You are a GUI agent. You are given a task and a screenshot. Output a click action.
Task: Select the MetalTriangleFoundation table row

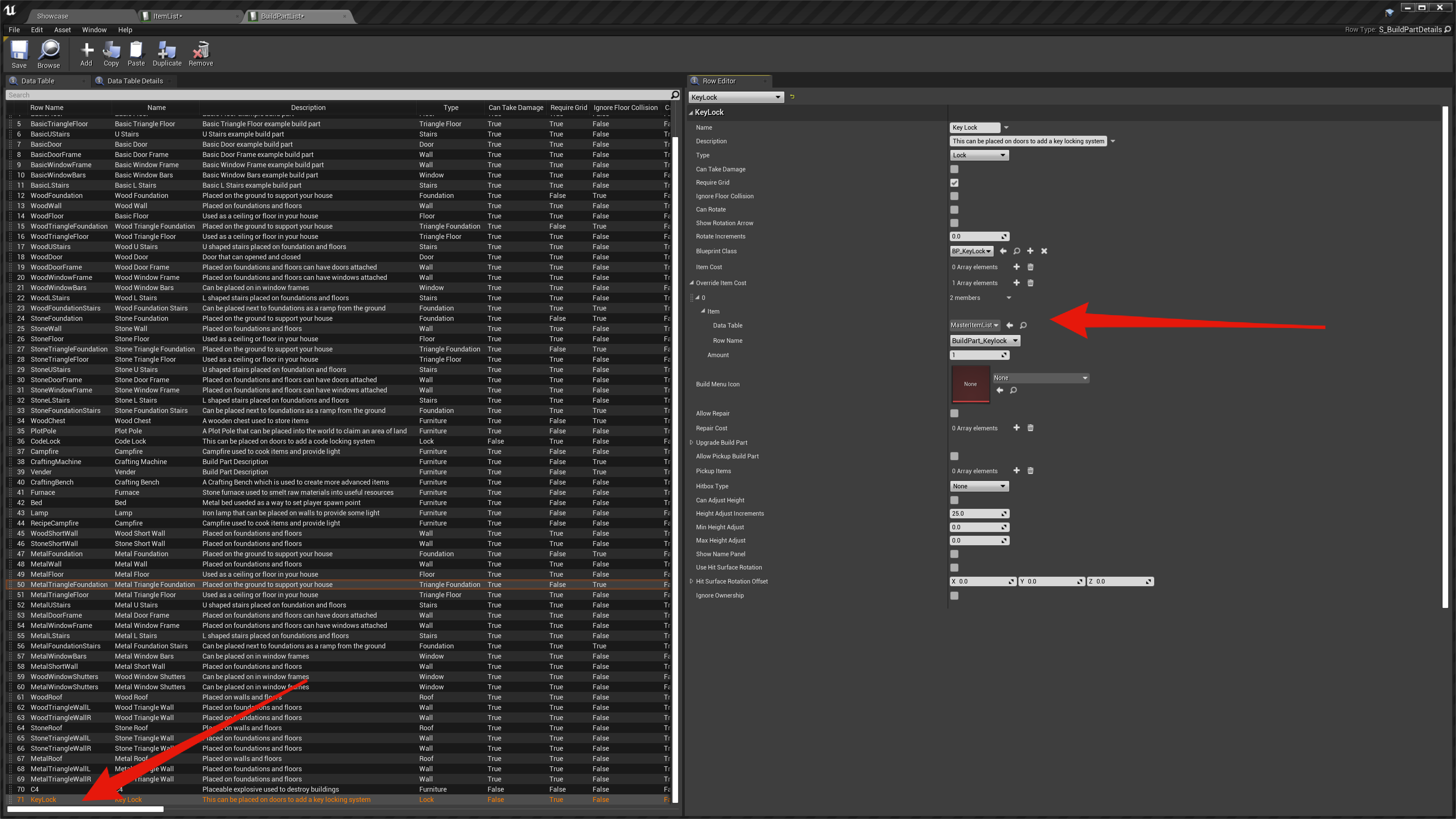tap(69, 584)
